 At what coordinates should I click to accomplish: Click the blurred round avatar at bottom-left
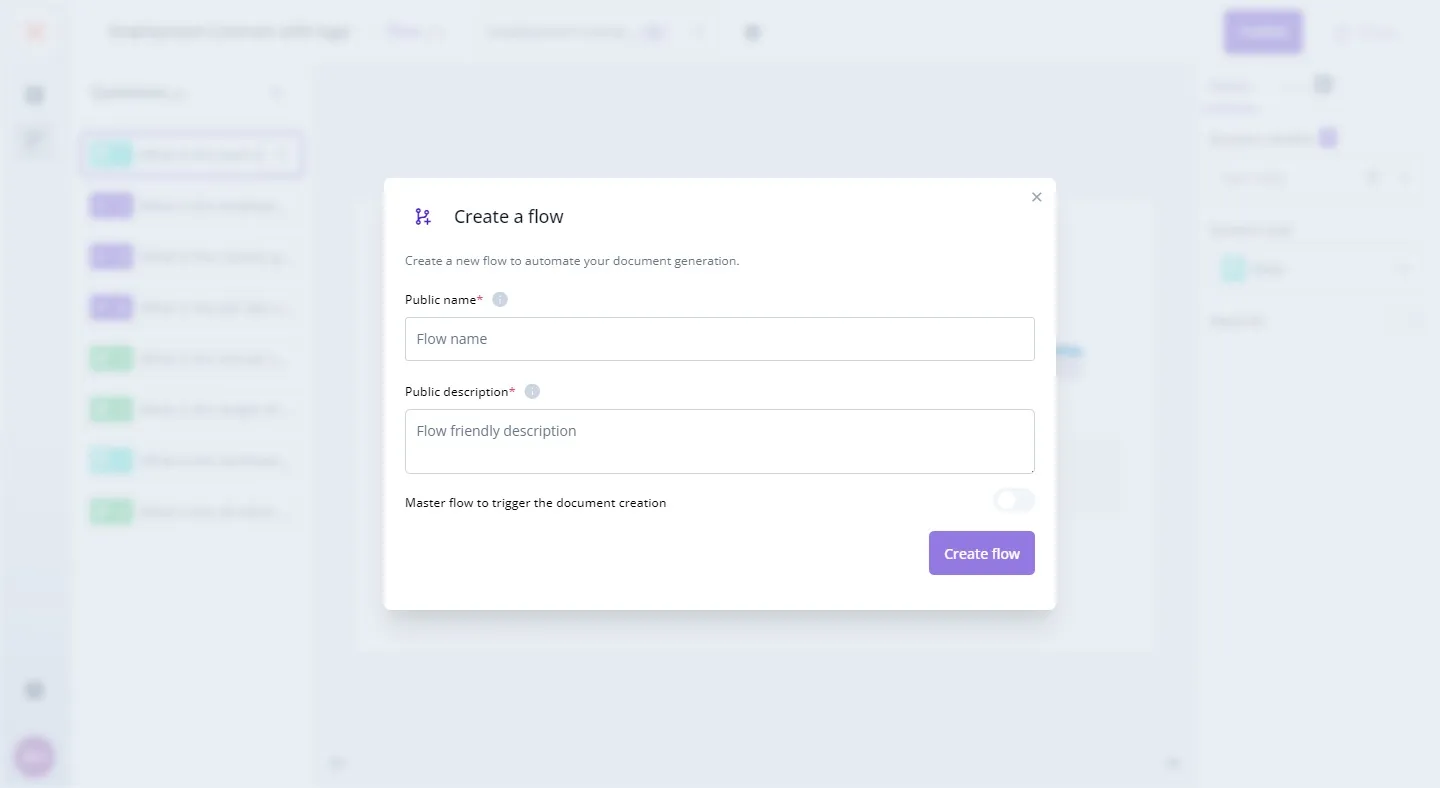[35, 757]
